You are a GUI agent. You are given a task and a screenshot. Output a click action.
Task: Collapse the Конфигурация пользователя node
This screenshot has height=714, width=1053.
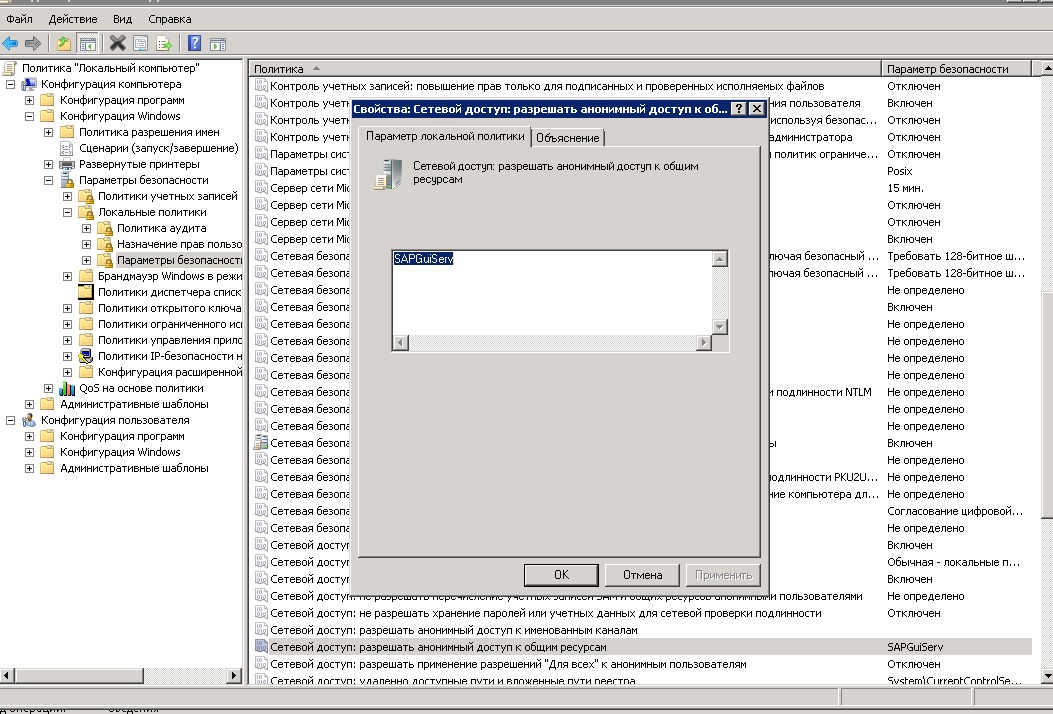pos(11,420)
